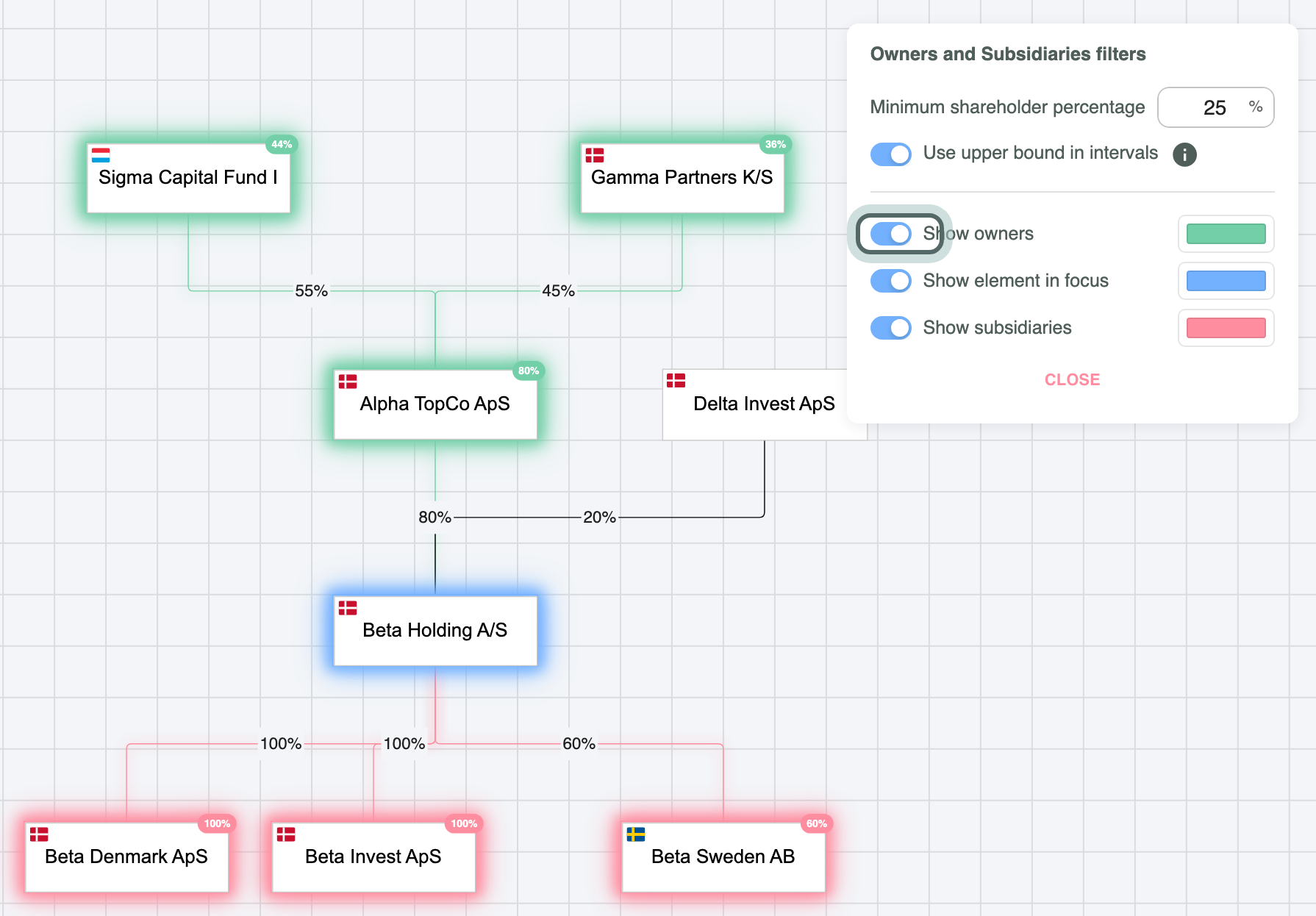Click the Danish flag on Gamma Partners K/S
1316x916 pixels.
coord(595,155)
